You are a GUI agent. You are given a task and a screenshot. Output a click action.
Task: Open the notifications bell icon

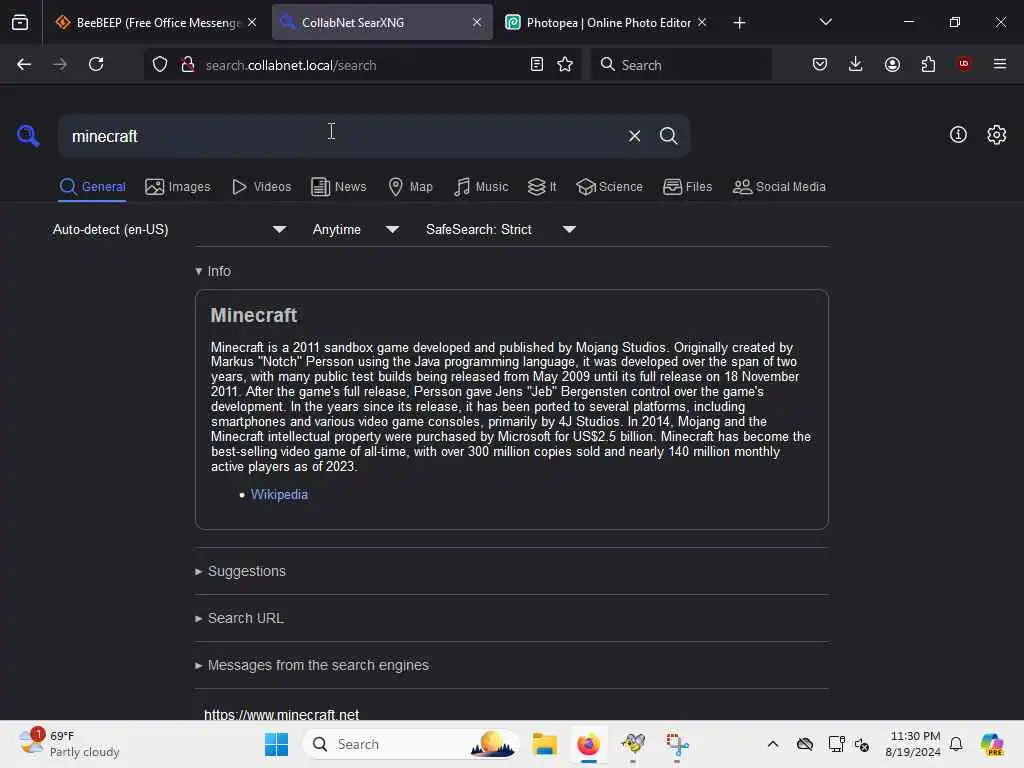point(956,744)
